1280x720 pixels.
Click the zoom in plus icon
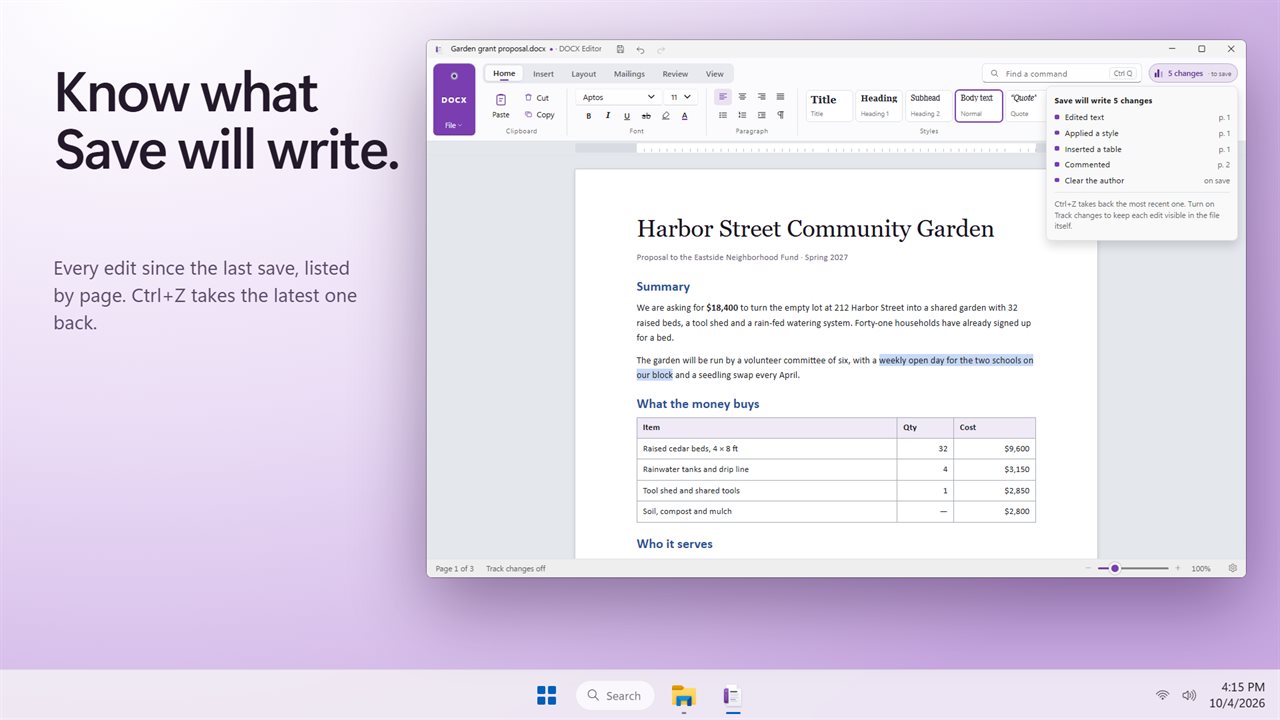click(x=1178, y=568)
